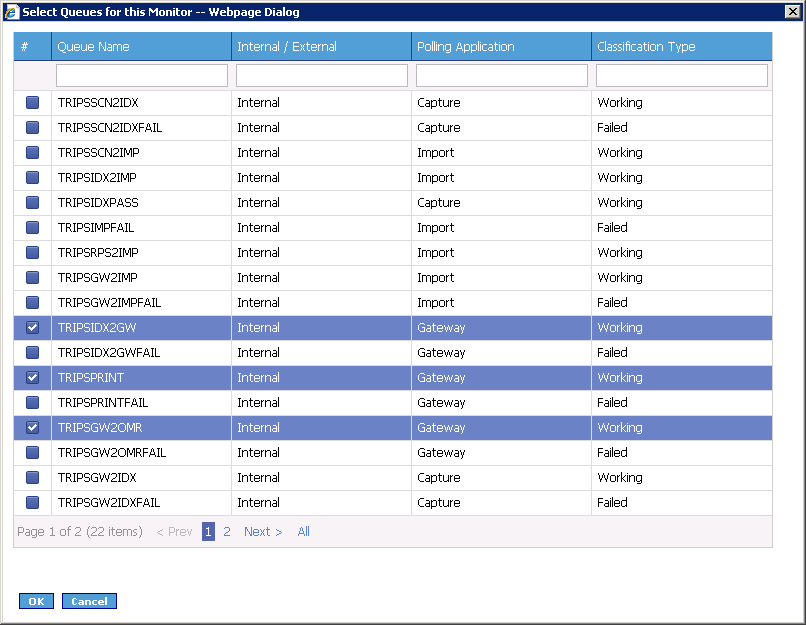
Task: Tick the TRIPSPRINTFAIL checkbox
Action: (32, 403)
